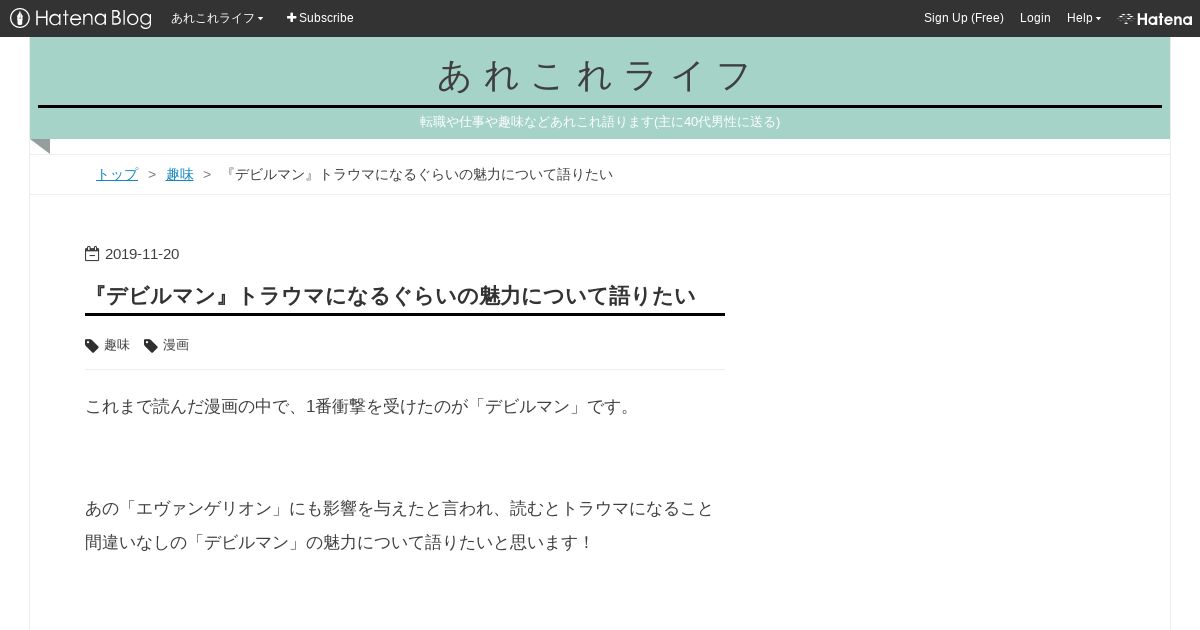Click the Login link
This screenshot has width=1200, height=630.
click(1035, 18)
